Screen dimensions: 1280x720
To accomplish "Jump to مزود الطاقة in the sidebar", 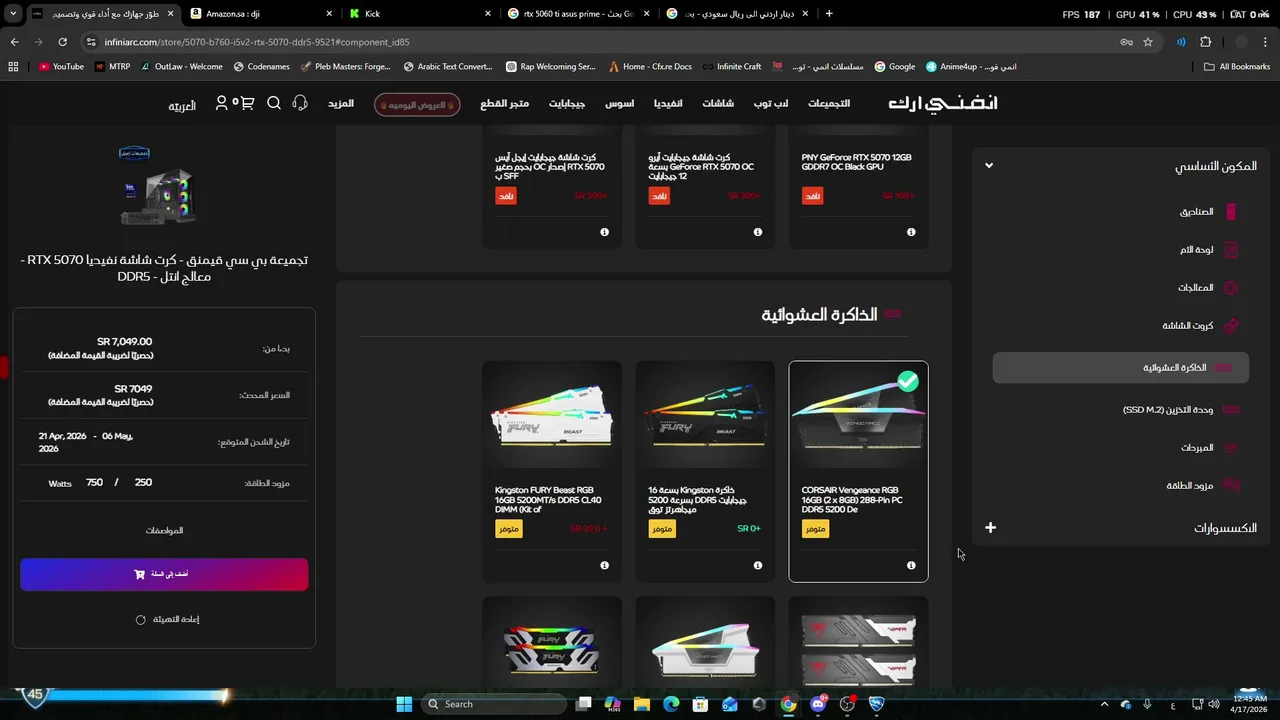I will click(1190, 486).
